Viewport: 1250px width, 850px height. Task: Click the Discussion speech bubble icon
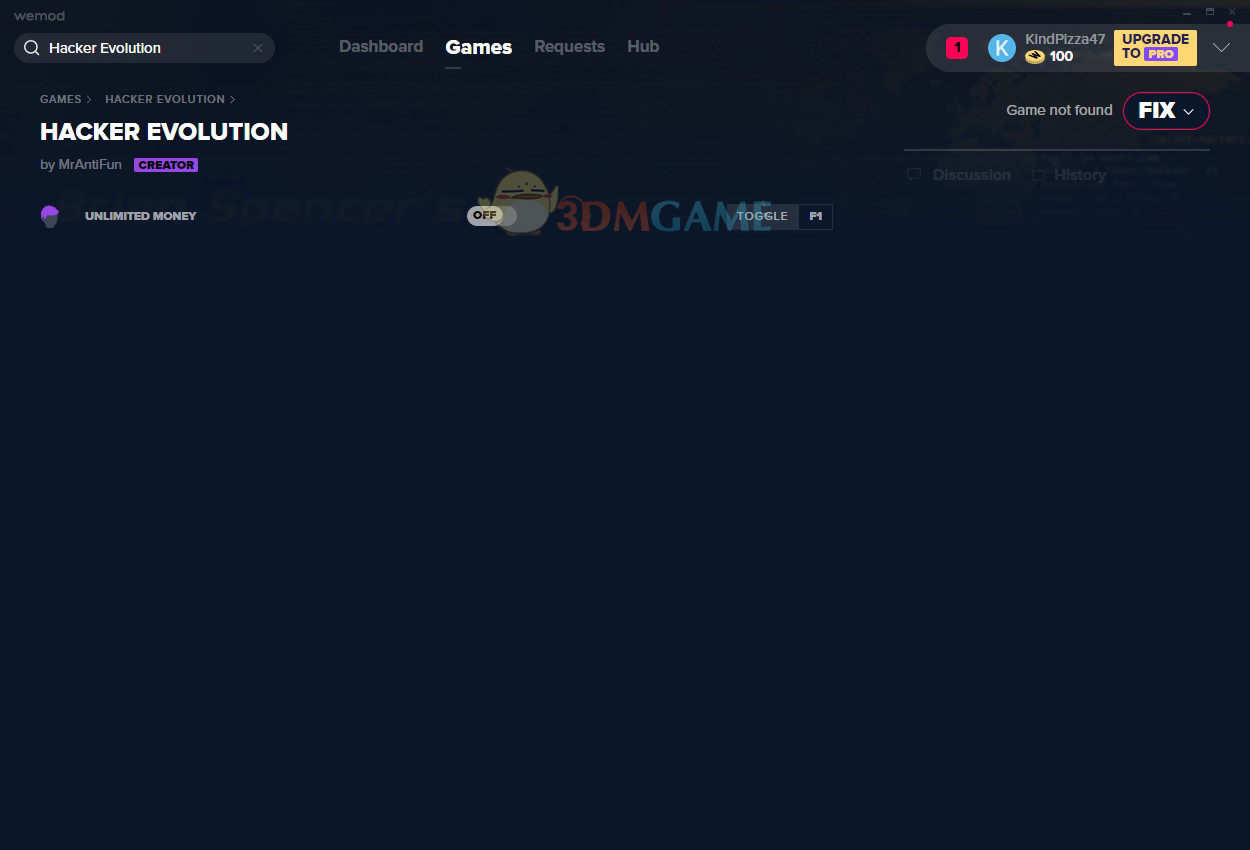914,175
